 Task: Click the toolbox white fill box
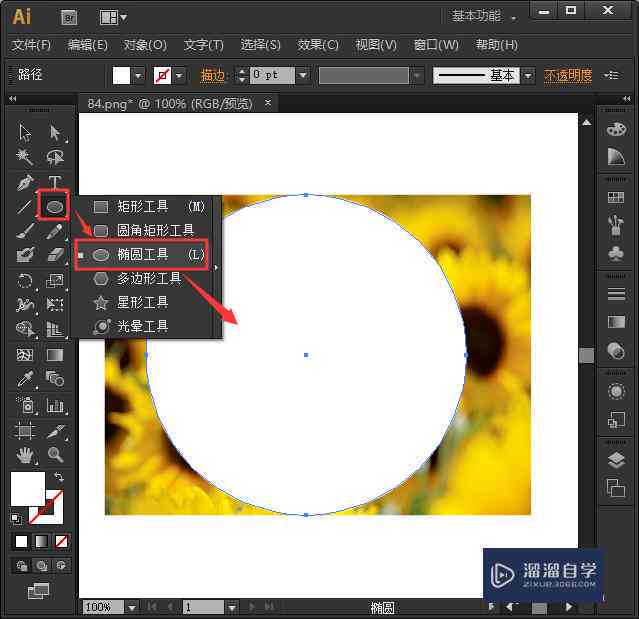pyautogui.click(x=27, y=489)
